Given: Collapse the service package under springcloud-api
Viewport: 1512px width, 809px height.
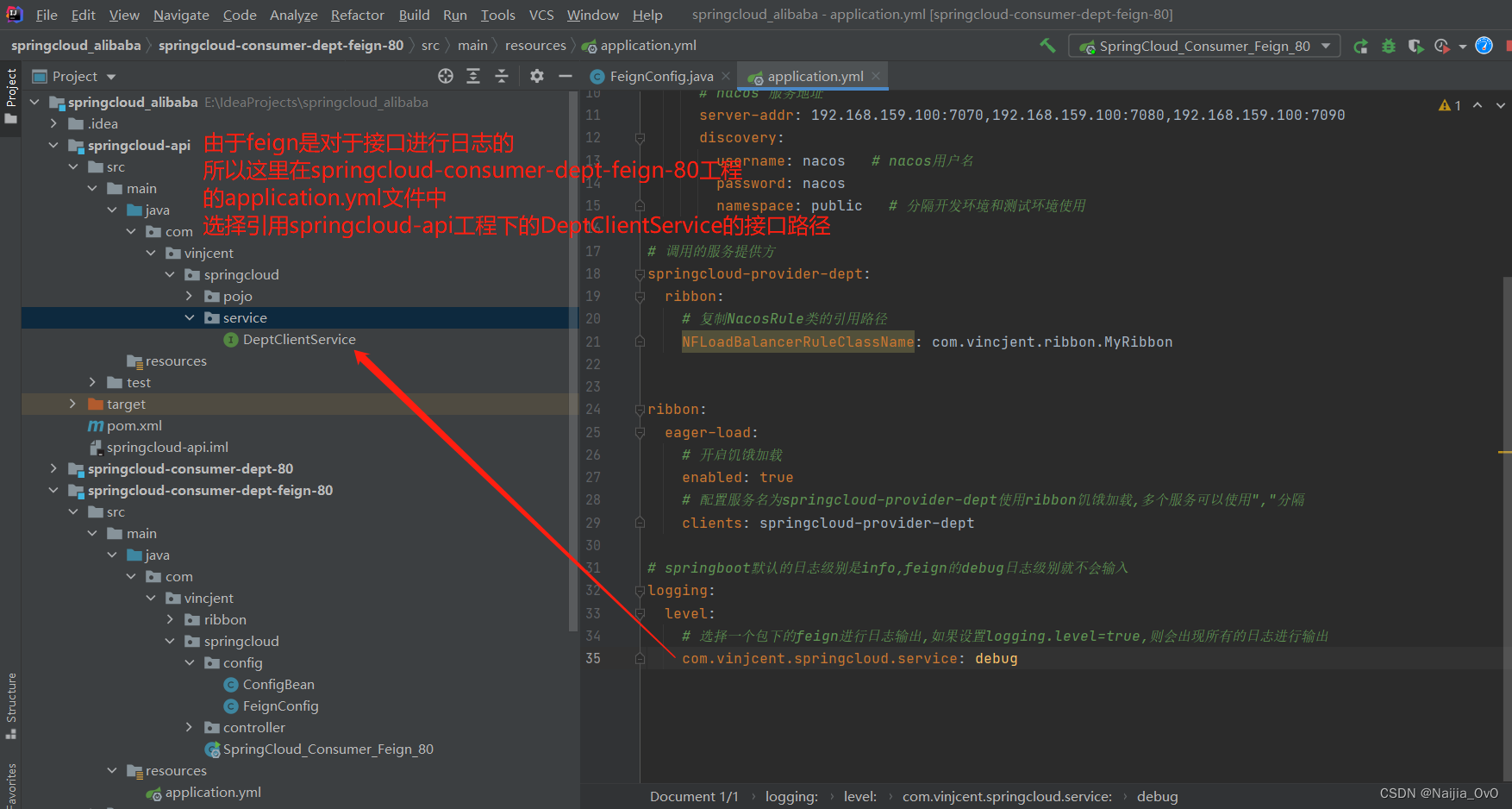Looking at the screenshot, I should coord(189,317).
